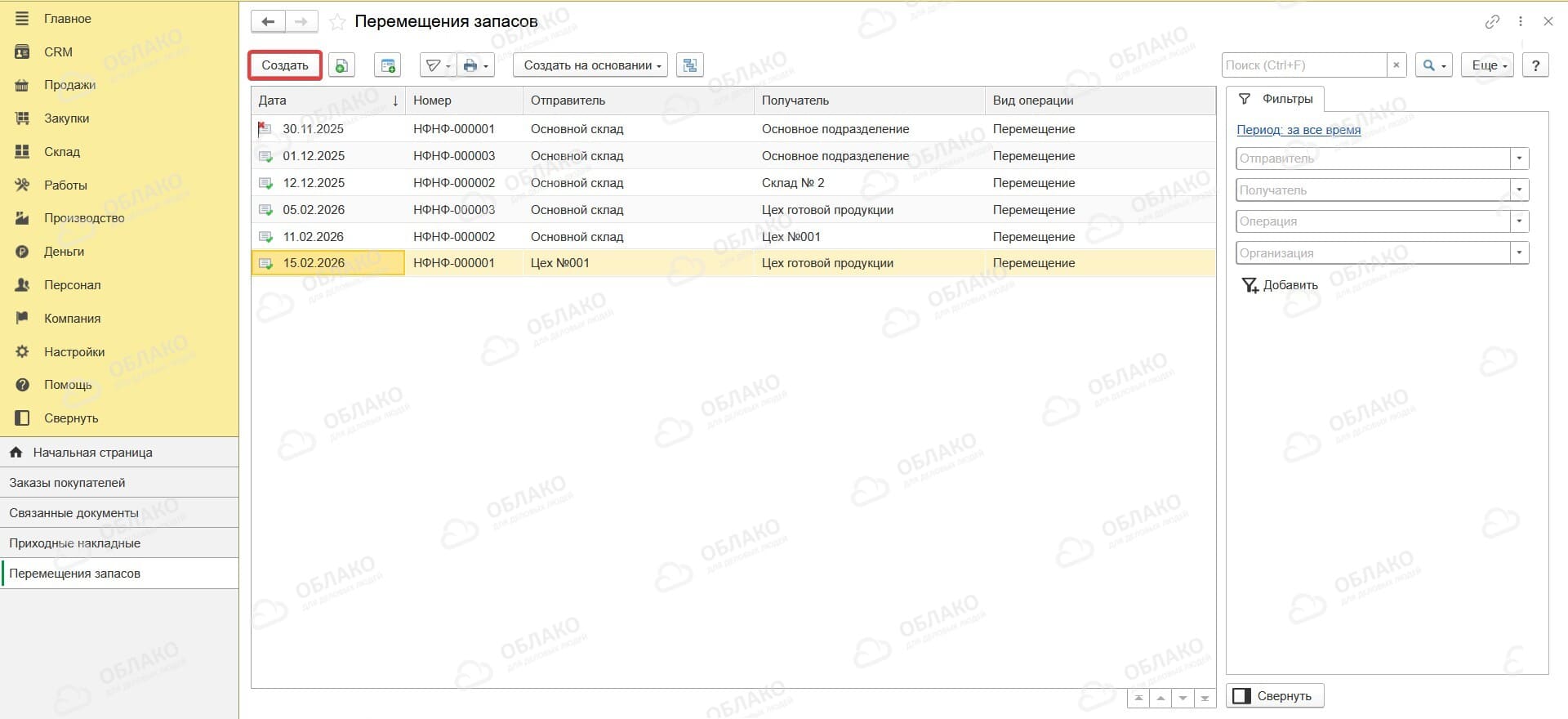The width and height of the screenshot is (1568, 719).
Task: Add a filter with Добавить
Action: (x=1280, y=285)
